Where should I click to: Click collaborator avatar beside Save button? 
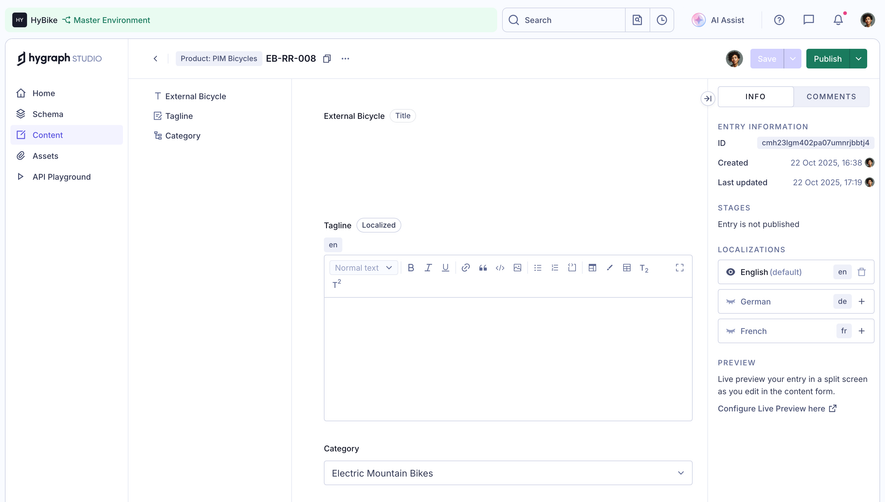click(x=734, y=59)
